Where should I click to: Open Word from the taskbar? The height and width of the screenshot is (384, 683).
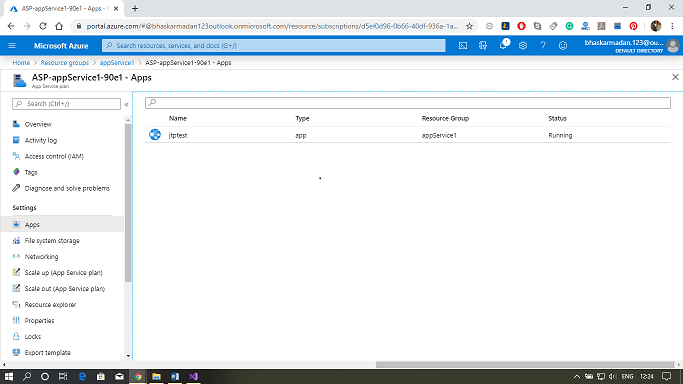(x=175, y=376)
